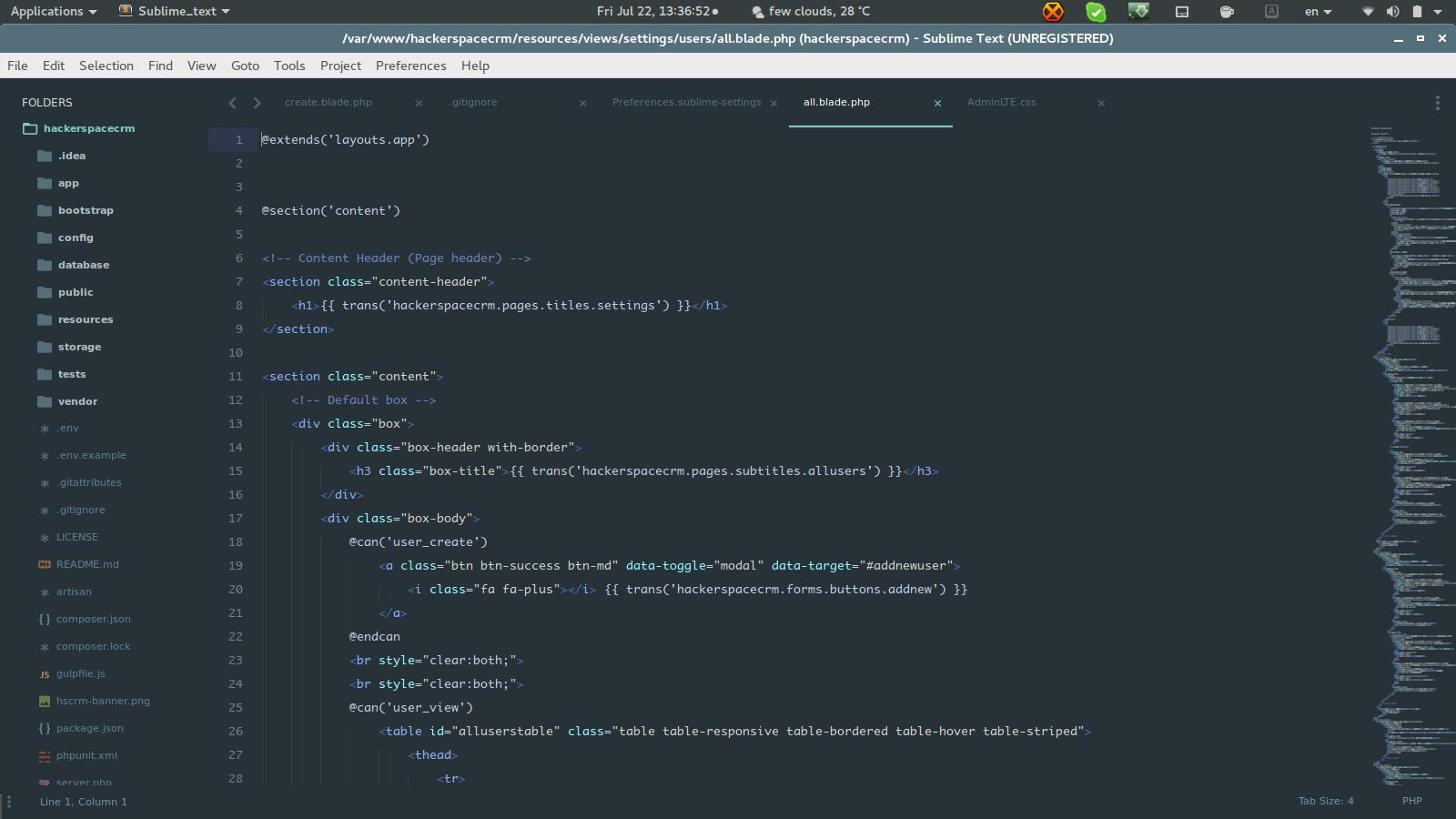Open the tab bar overflow menu dots
The width and height of the screenshot is (1456, 819).
pos(1437,103)
